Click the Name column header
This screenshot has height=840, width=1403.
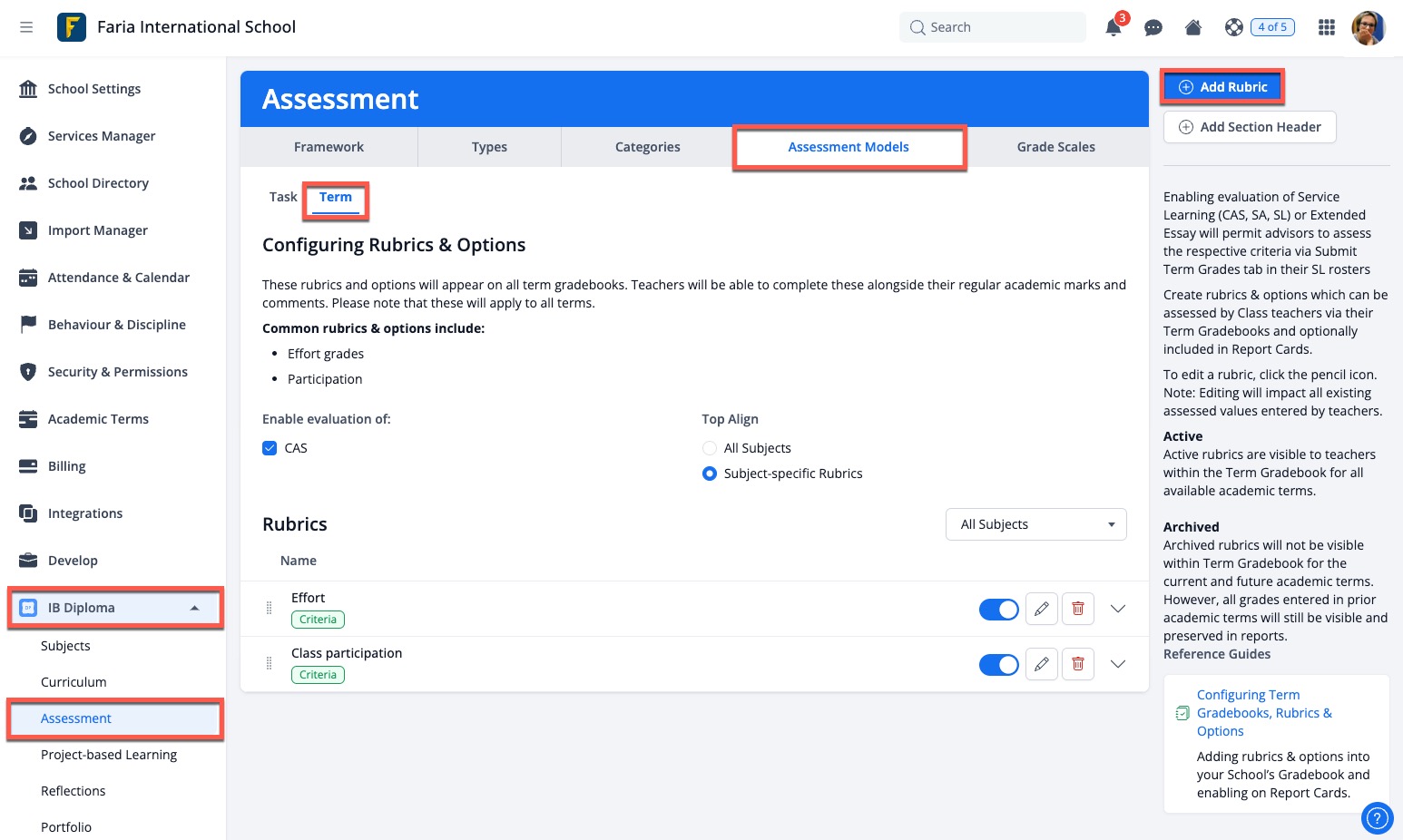(299, 561)
